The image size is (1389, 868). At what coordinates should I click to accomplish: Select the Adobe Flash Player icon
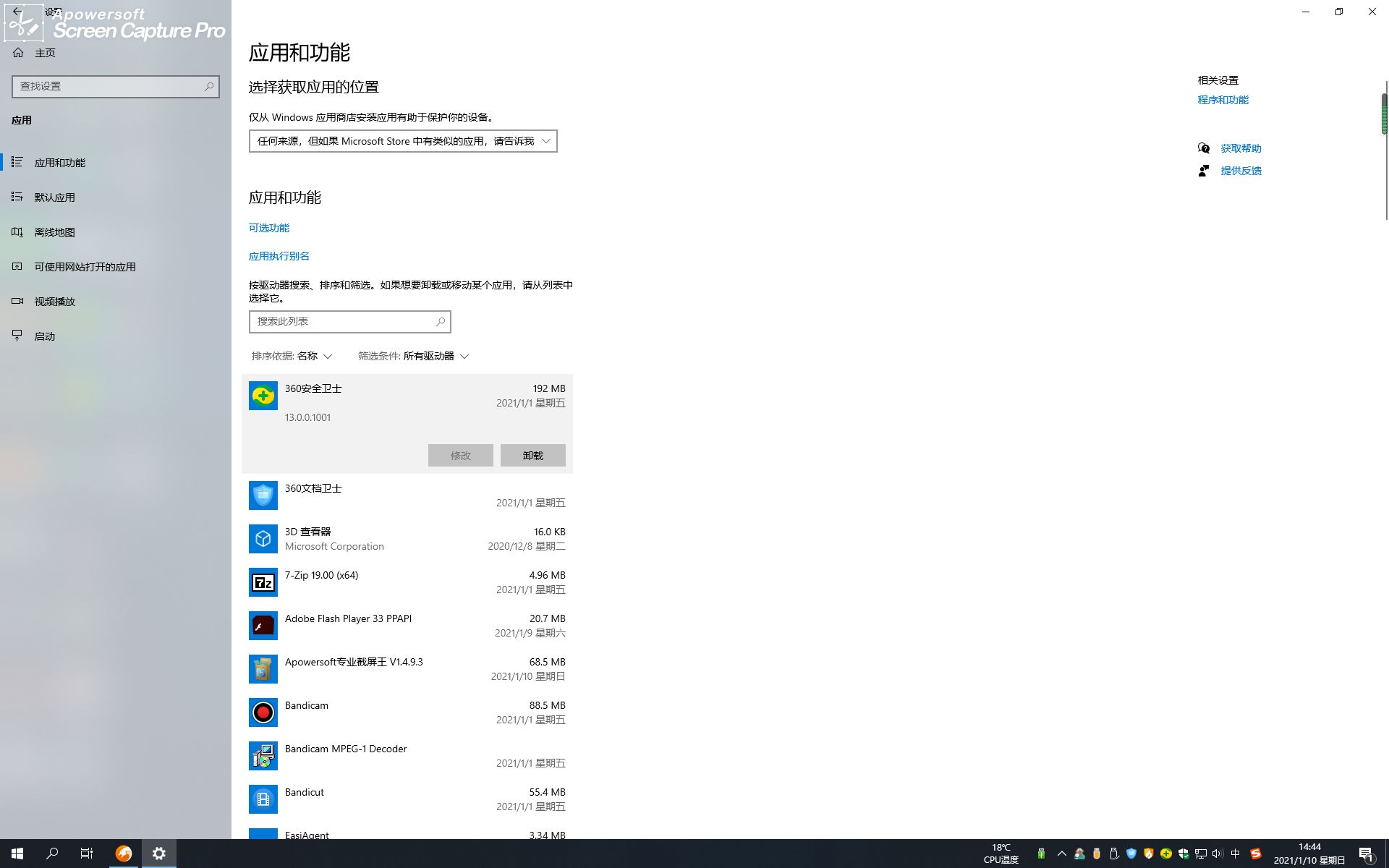point(263,626)
